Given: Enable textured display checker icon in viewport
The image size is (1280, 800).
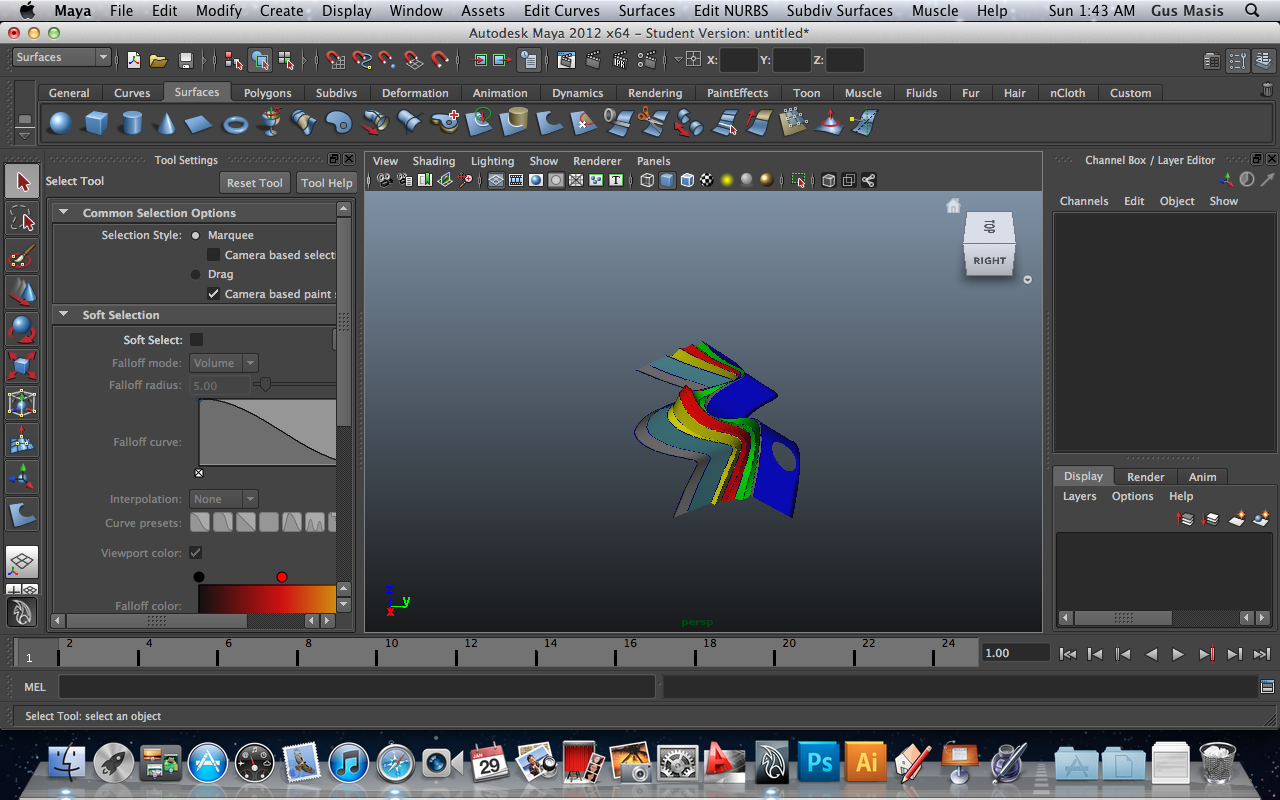Looking at the screenshot, I should coord(707,180).
